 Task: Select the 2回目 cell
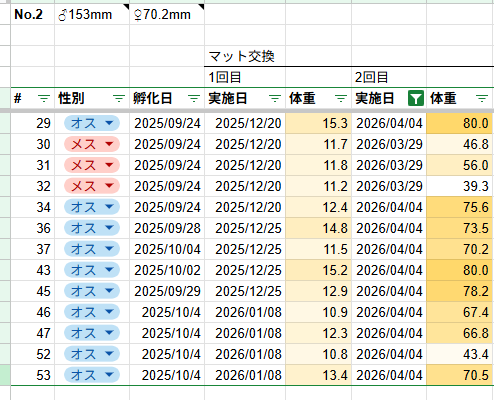click(x=389, y=77)
